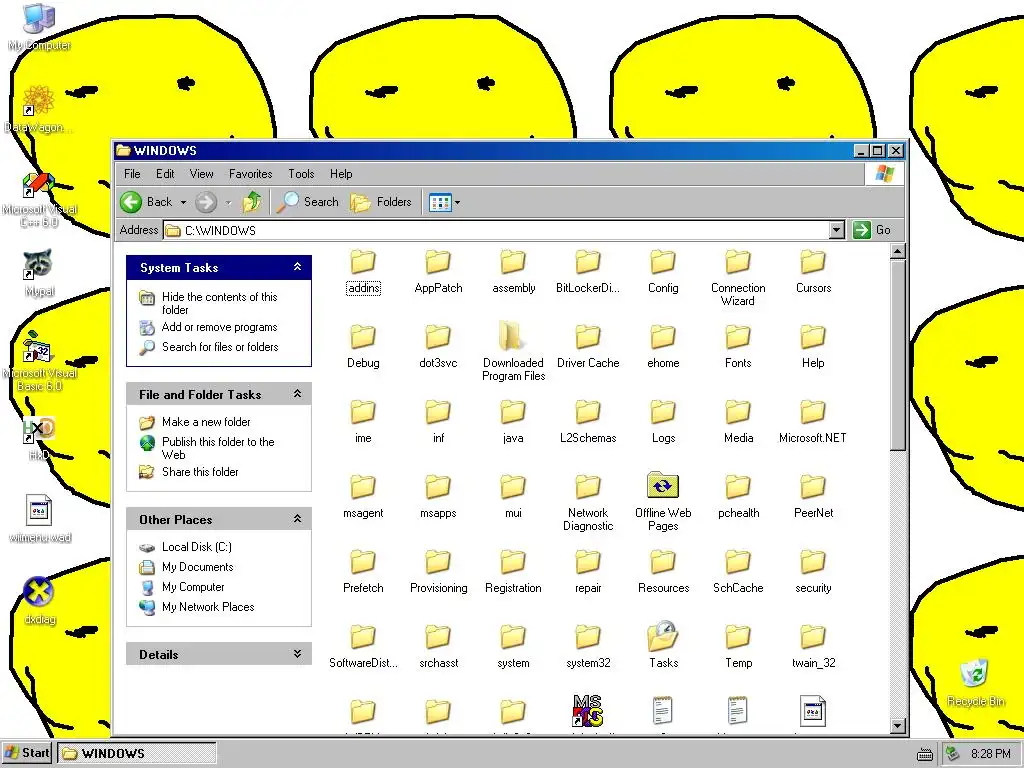Select the Offline Web Pages folder
The width and height of the screenshot is (1024, 768).
pos(663,502)
